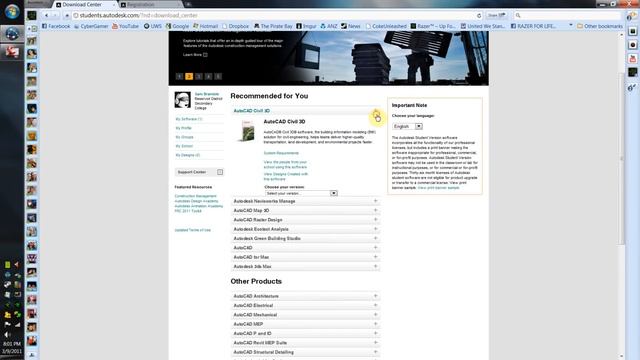Screen dimensions: 640x360
Task: Open the System Requirements link
Action: click(281, 153)
